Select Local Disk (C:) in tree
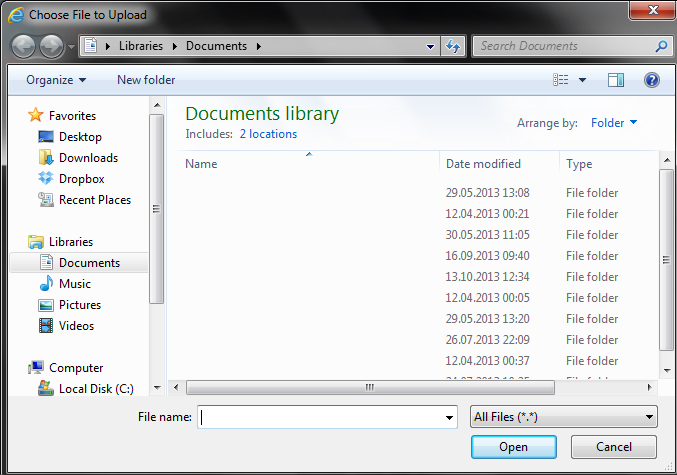Screen dimensions: 677x475 point(96,389)
